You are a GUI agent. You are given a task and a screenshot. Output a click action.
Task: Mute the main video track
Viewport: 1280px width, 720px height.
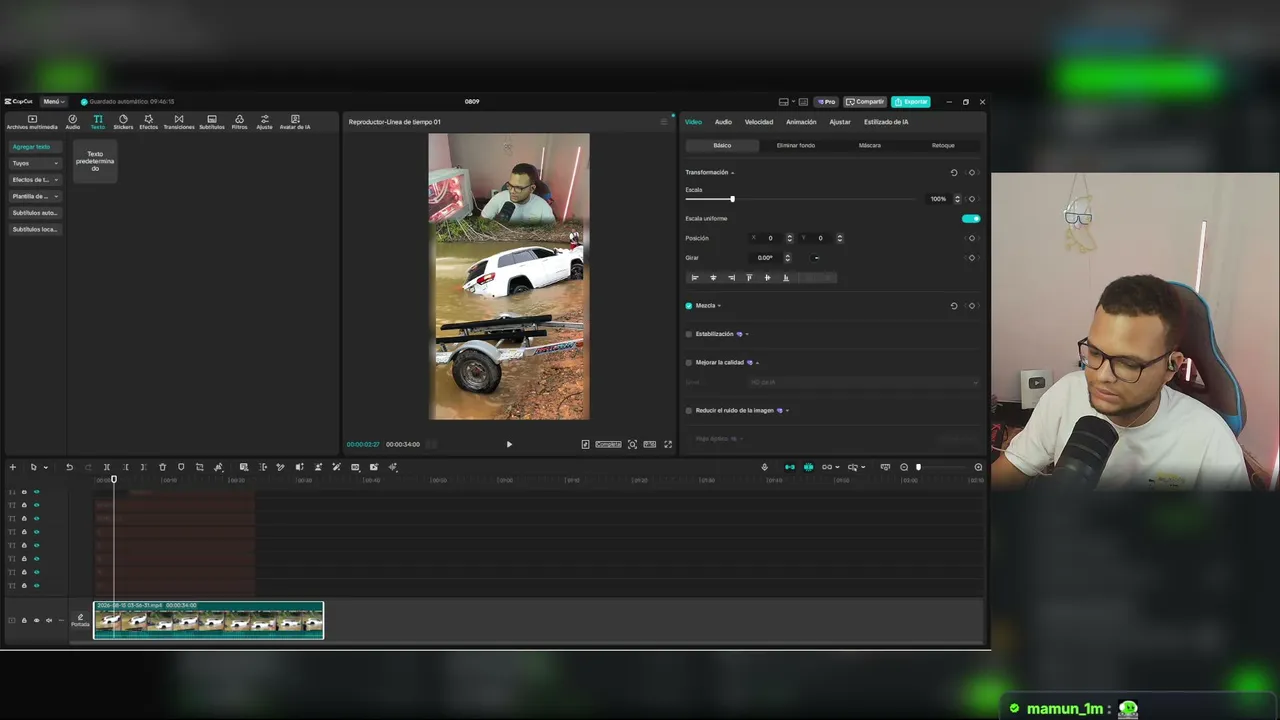[x=49, y=620]
